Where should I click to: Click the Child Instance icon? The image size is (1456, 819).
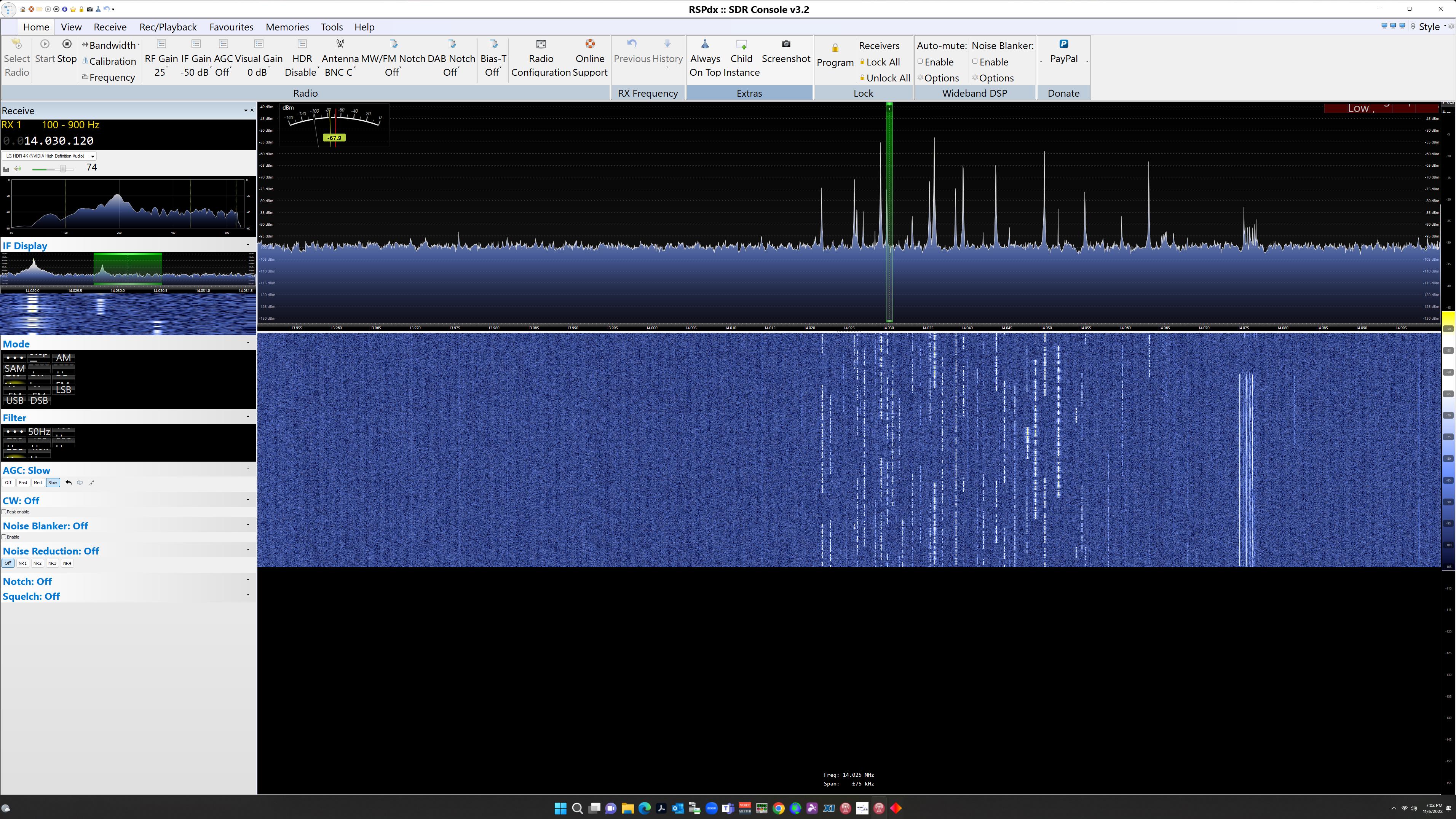[x=741, y=44]
